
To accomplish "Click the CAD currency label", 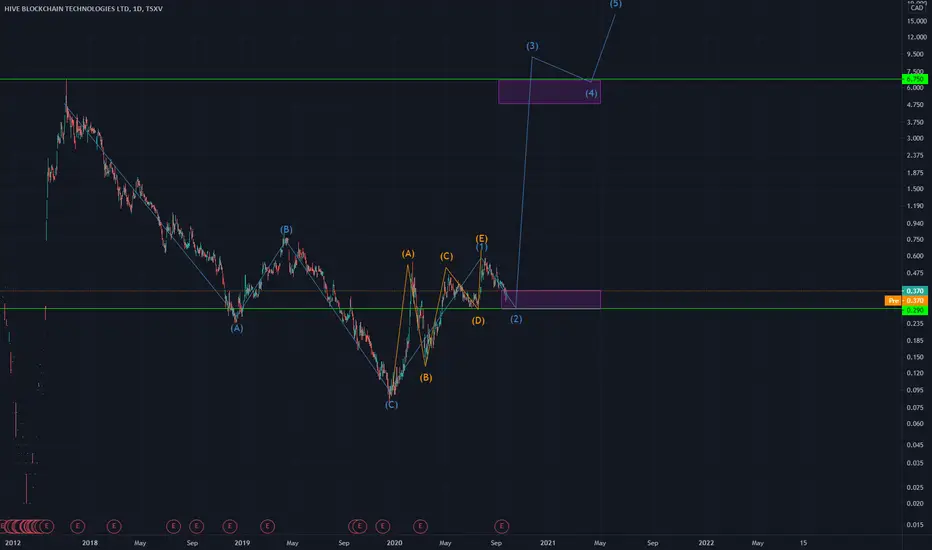I will click(917, 8).
